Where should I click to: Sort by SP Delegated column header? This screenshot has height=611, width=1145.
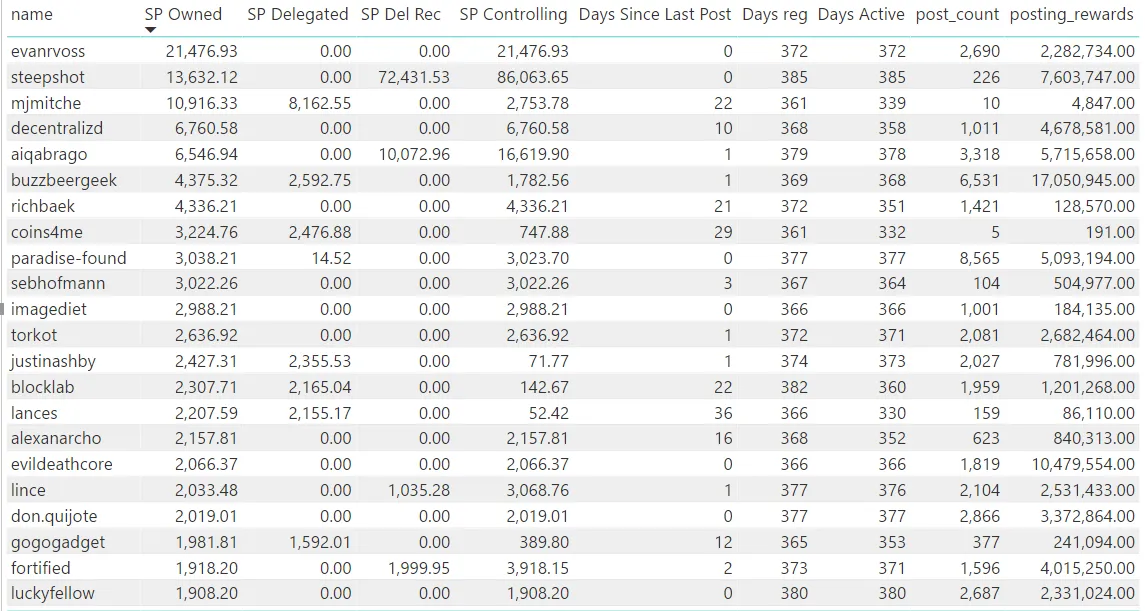[x=297, y=15]
